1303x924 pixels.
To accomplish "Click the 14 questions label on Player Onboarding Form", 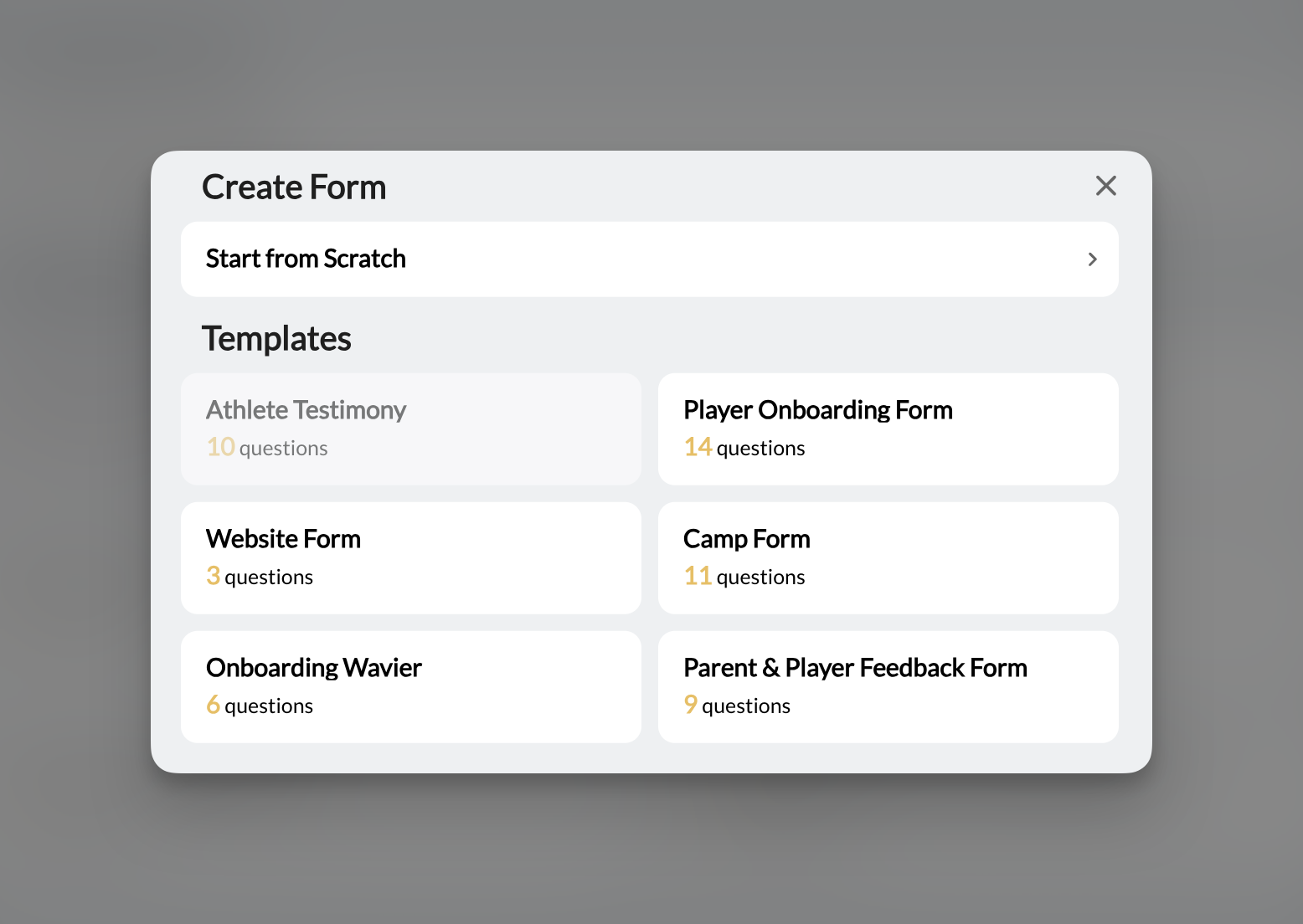I will pyautogui.click(x=744, y=447).
